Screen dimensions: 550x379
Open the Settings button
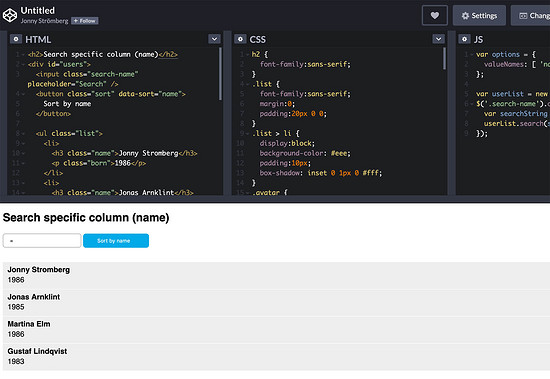pos(479,15)
